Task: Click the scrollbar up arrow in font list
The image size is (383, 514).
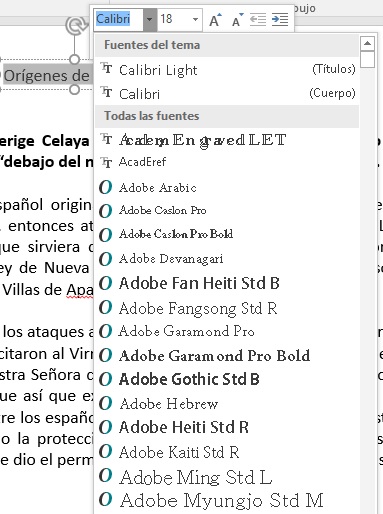Action: pos(367,43)
